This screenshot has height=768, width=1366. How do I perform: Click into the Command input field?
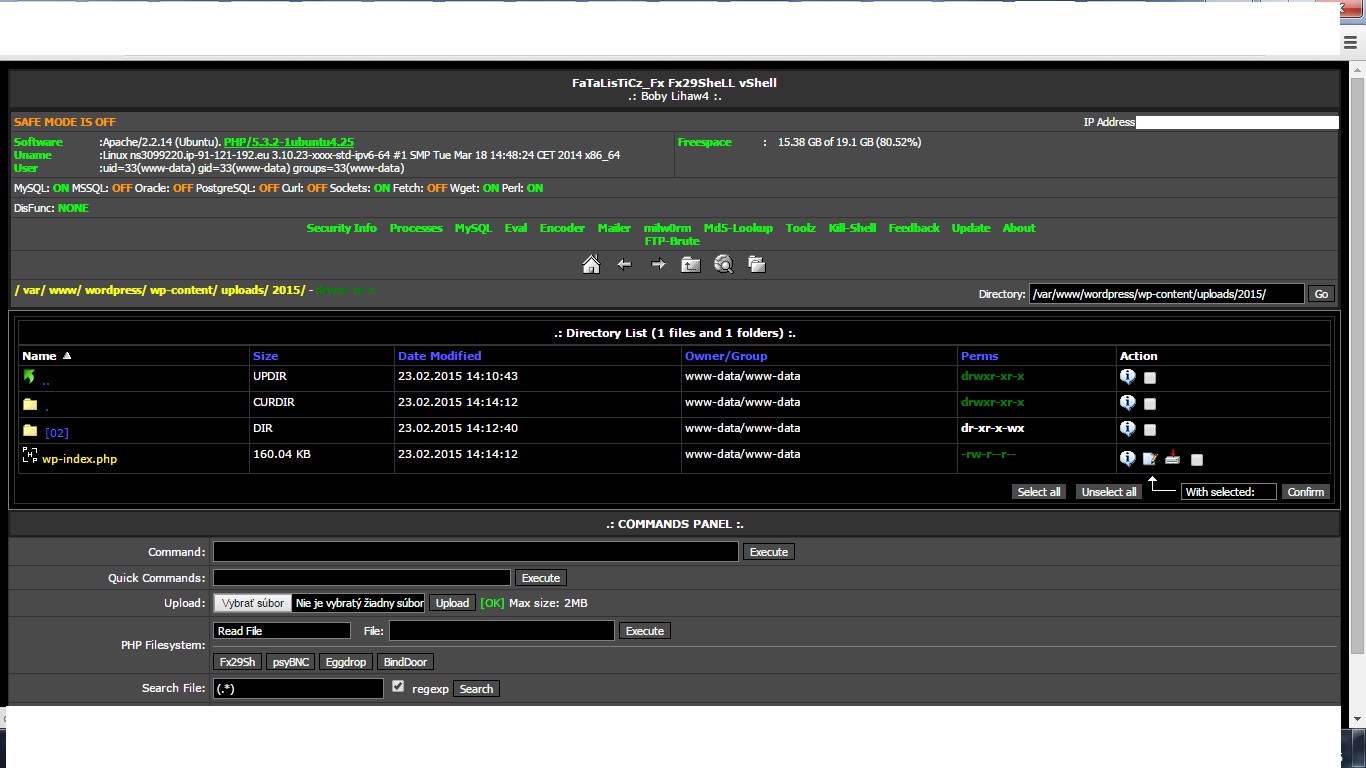475,552
